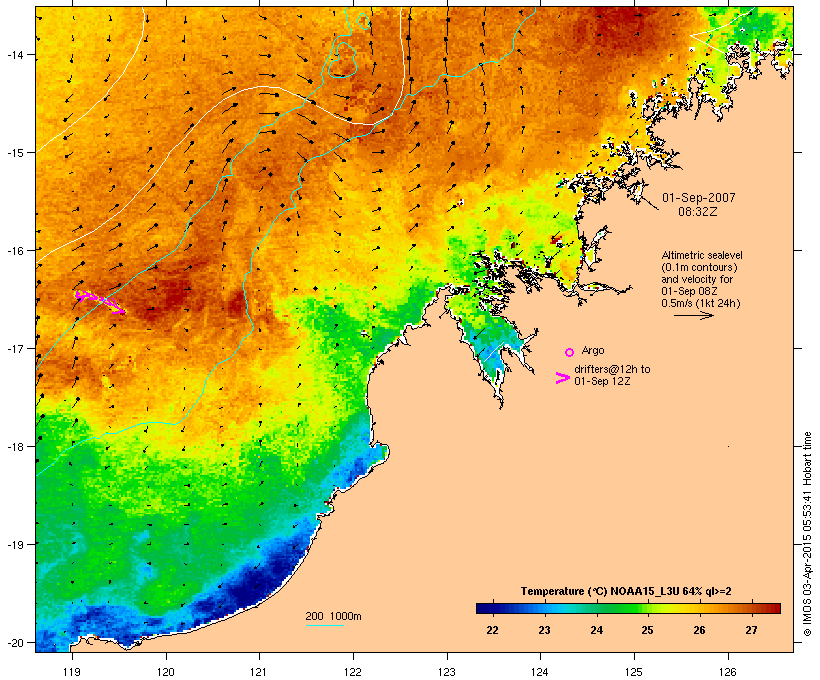This screenshot has width=820, height=680.
Task: Click the color bar tick label '27'
Action: point(751,630)
